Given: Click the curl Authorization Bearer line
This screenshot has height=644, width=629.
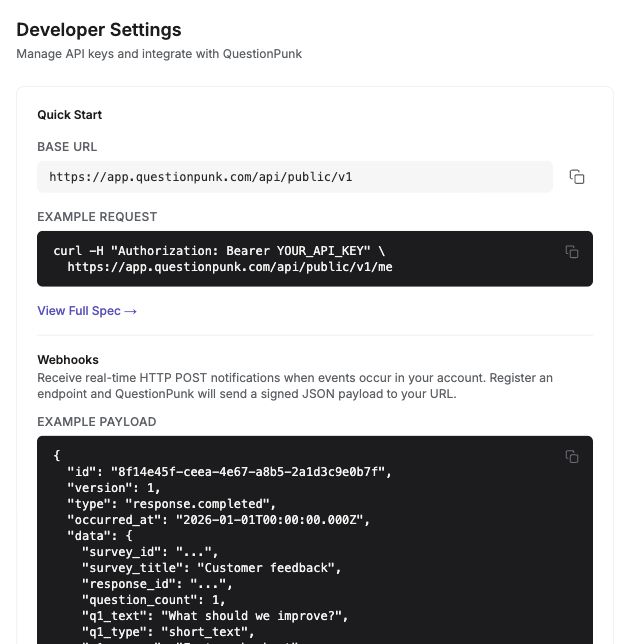Looking at the screenshot, I should pos(219,251).
